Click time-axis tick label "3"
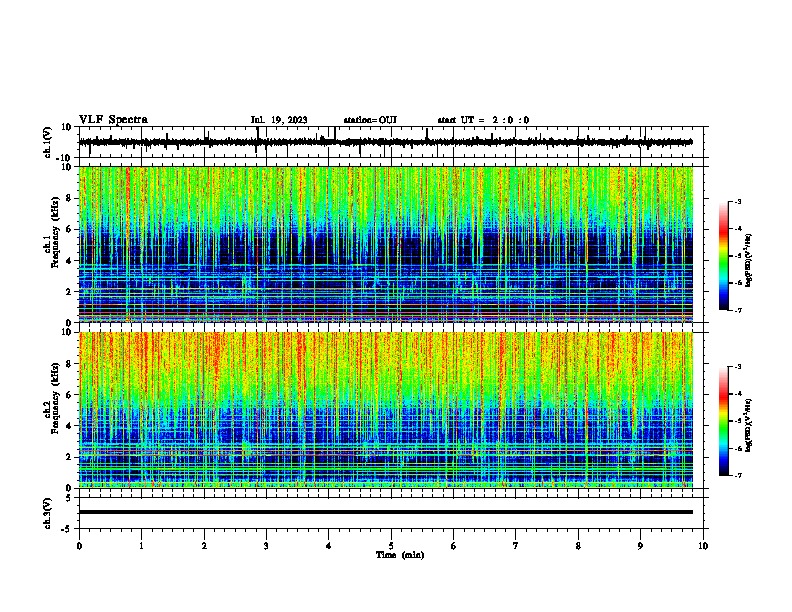 point(266,545)
